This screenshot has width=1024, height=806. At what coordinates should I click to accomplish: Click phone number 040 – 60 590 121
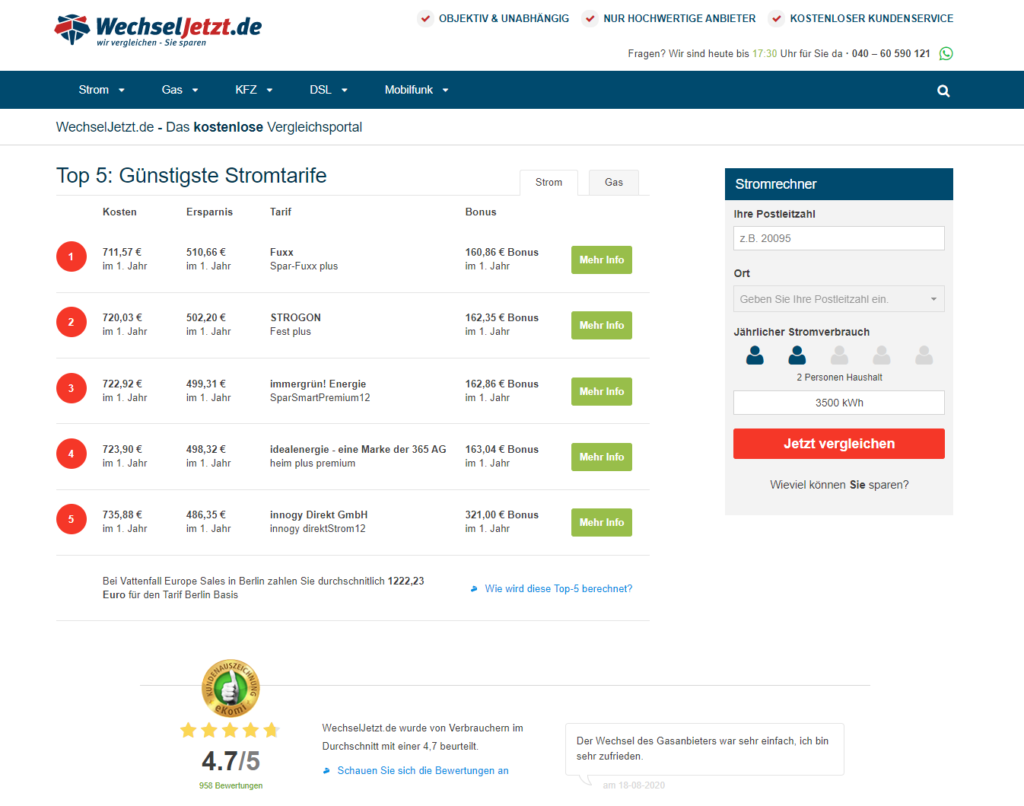pos(891,54)
